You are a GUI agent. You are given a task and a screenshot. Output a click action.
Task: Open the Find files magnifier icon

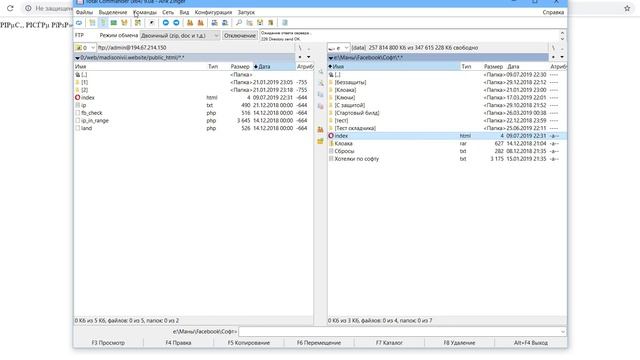[x=239, y=23]
